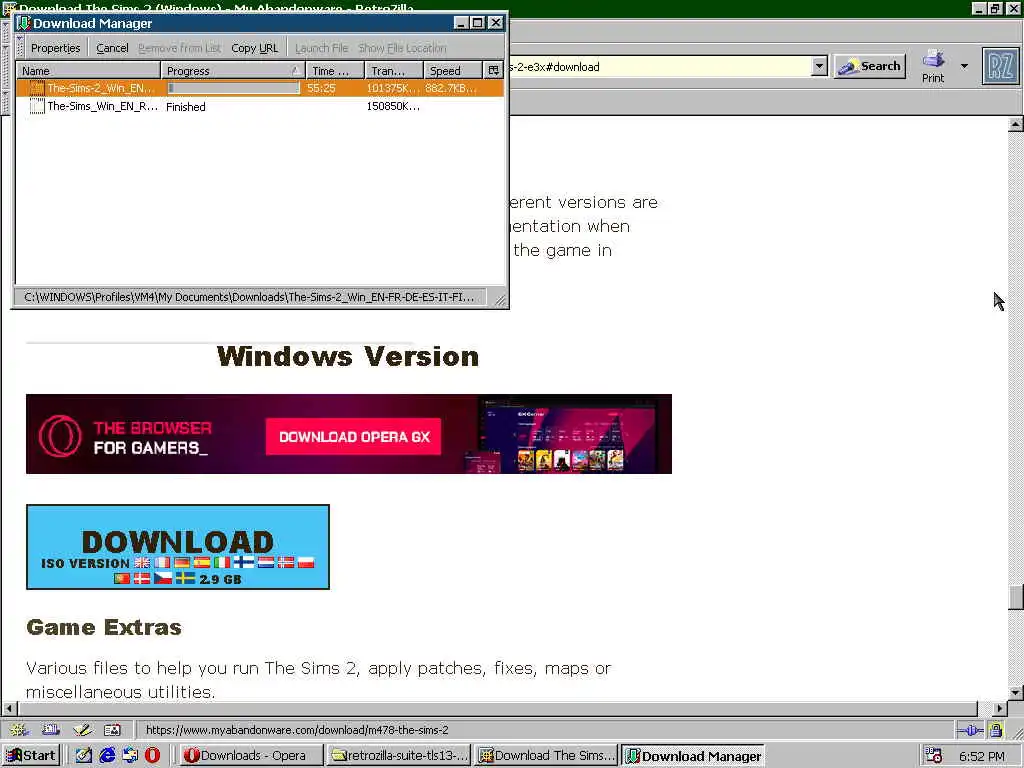The height and width of the screenshot is (768, 1024).
Task: Click the Print printer icon
Action: (x=933, y=59)
